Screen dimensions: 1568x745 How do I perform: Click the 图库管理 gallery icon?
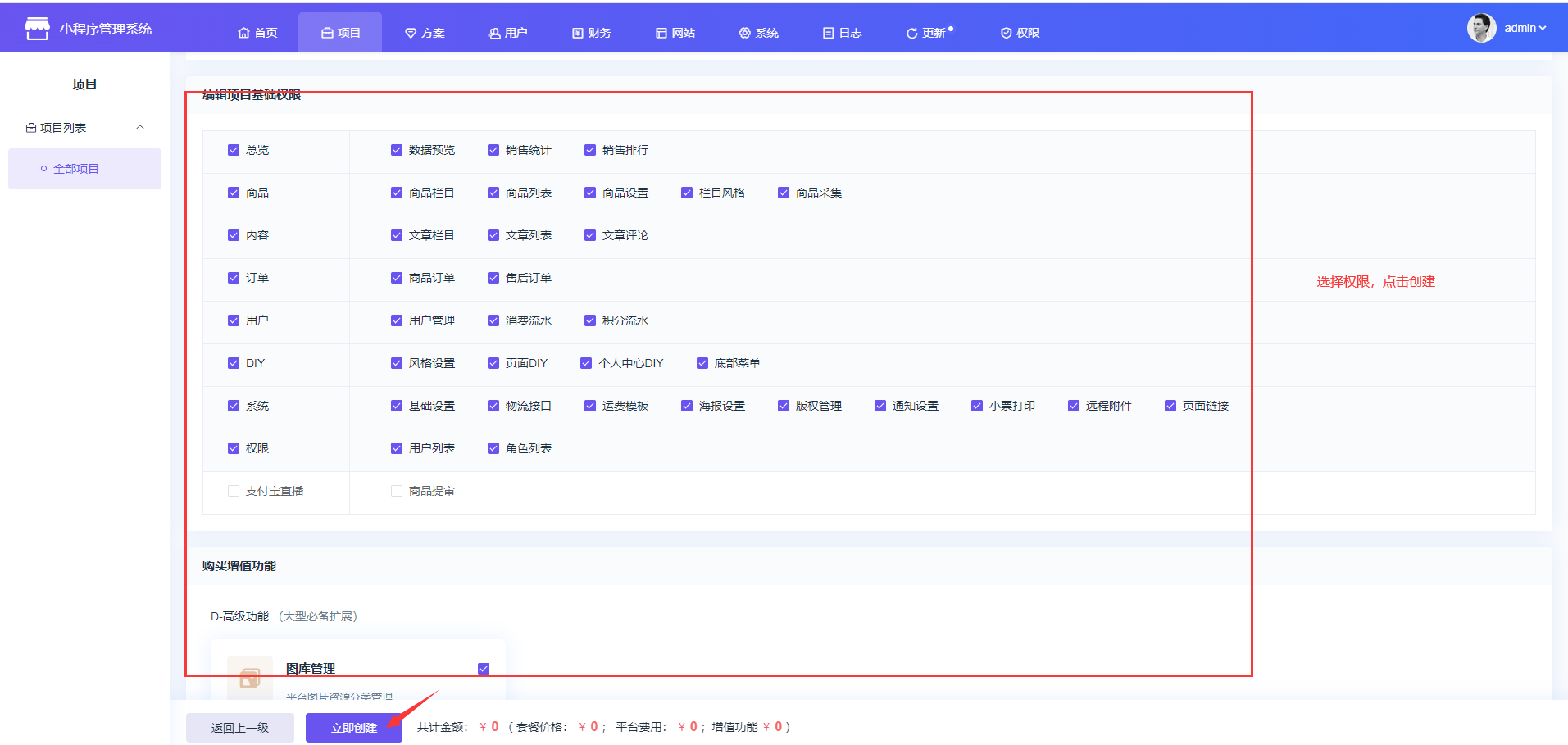click(x=249, y=677)
